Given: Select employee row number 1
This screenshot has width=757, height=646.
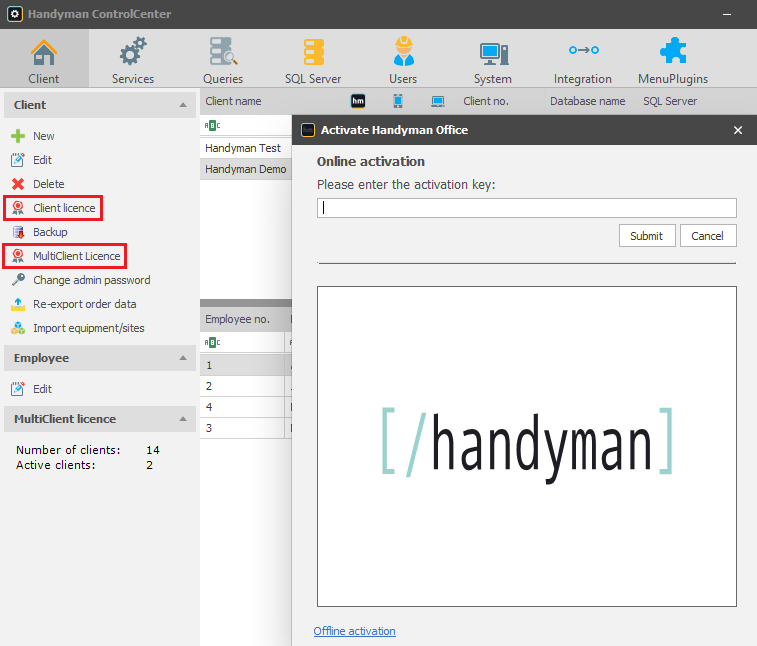Looking at the screenshot, I should point(246,365).
